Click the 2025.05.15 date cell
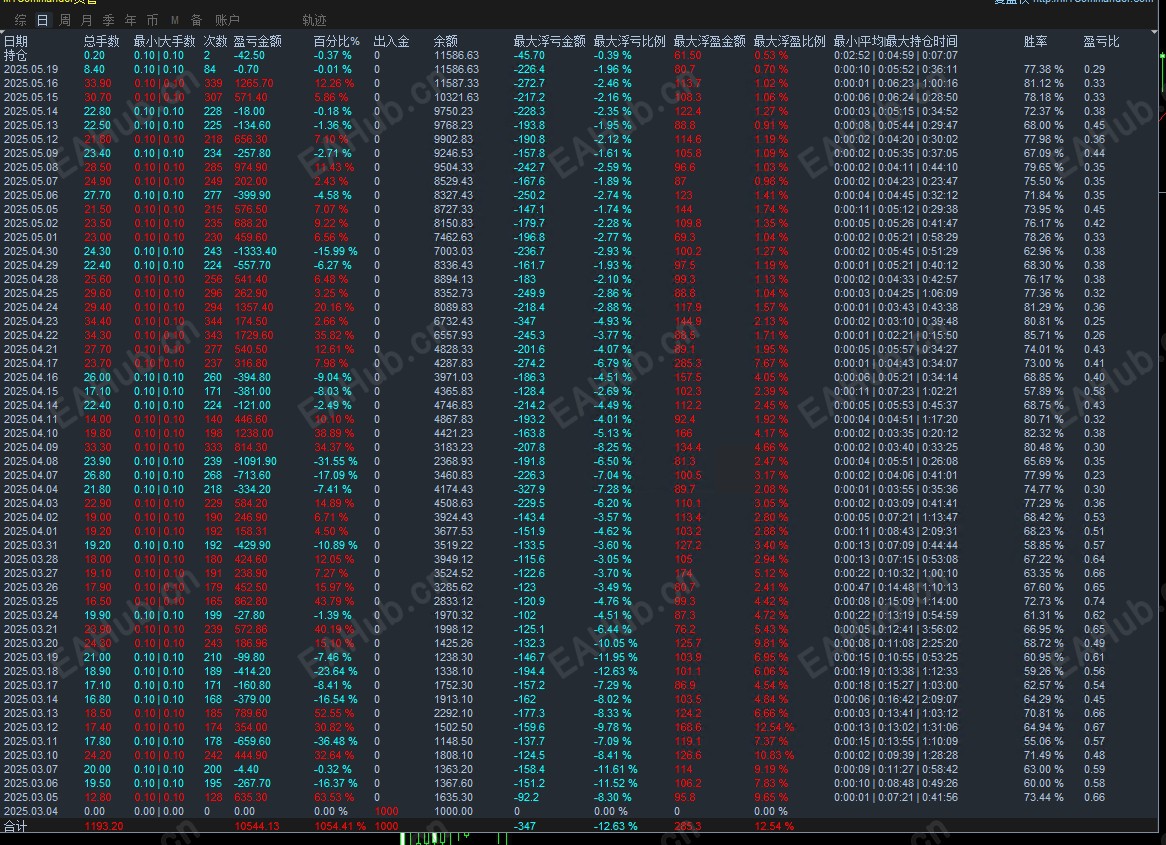This screenshot has height=845, width=1166. (x=30, y=97)
